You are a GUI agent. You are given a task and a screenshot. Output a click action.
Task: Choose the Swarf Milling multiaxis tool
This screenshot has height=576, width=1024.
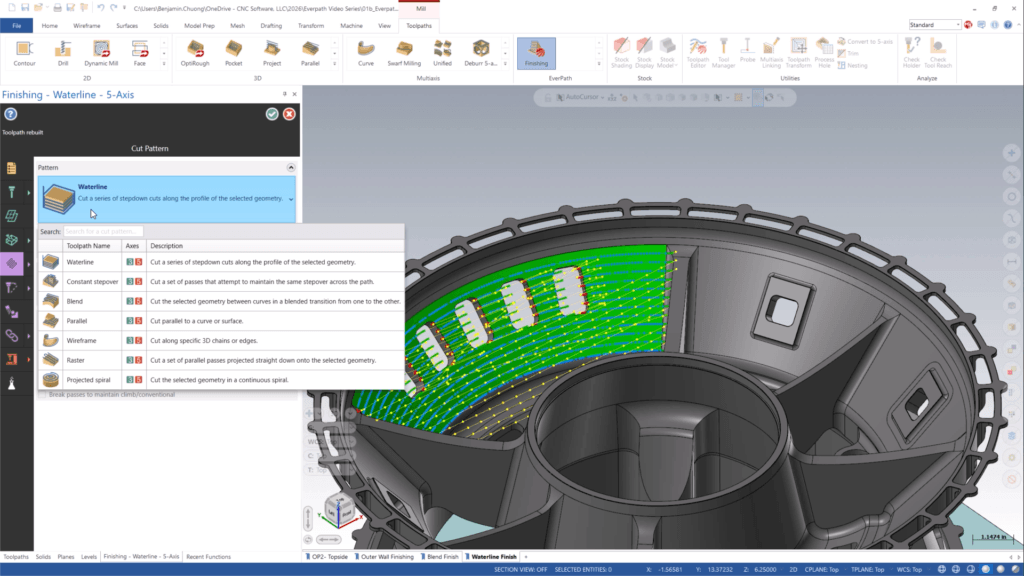pyautogui.click(x=404, y=50)
